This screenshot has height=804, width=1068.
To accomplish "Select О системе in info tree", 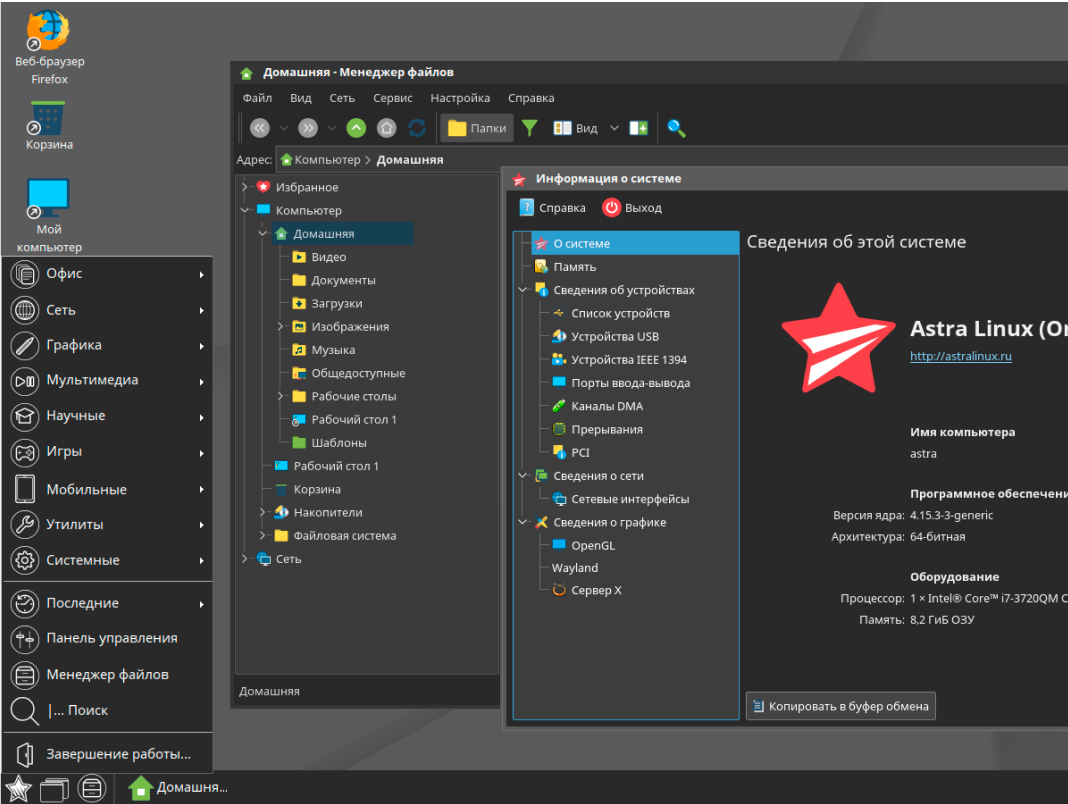I will (635, 243).
